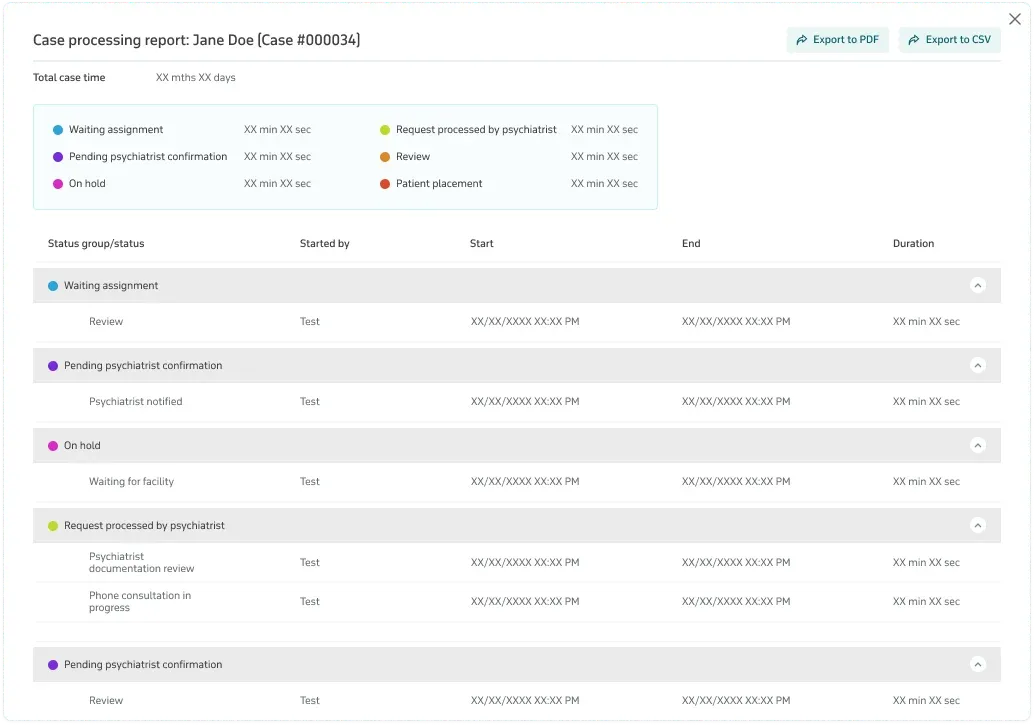Click magenta dot in On hold group header
The height and width of the screenshot is (725, 1034).
(53, 446)
